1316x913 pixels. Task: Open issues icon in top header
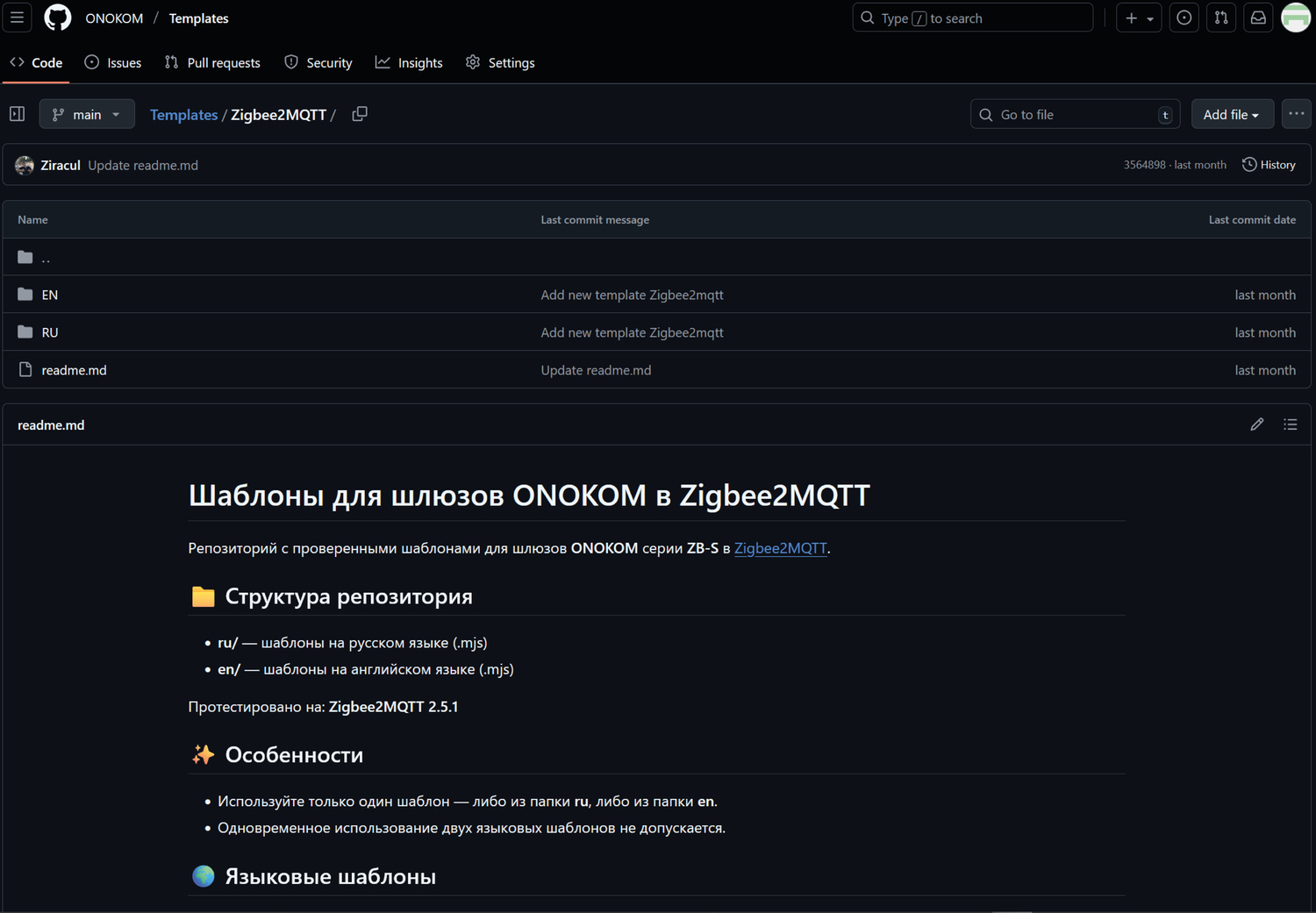pyautogui.click(x=1184, y=18)
